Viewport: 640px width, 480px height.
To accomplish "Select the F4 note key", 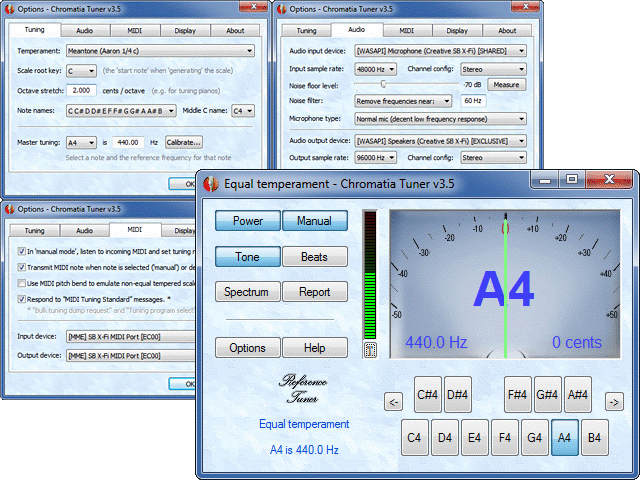I will (505, 438).
